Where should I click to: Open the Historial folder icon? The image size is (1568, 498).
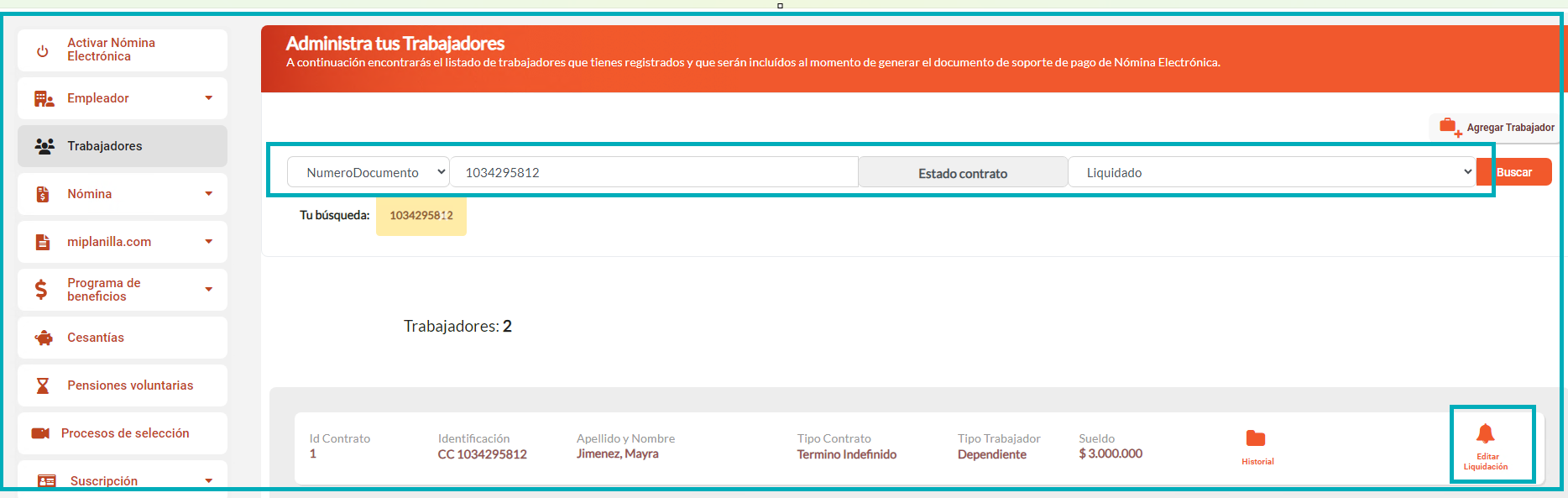(x=1256, y=439)
